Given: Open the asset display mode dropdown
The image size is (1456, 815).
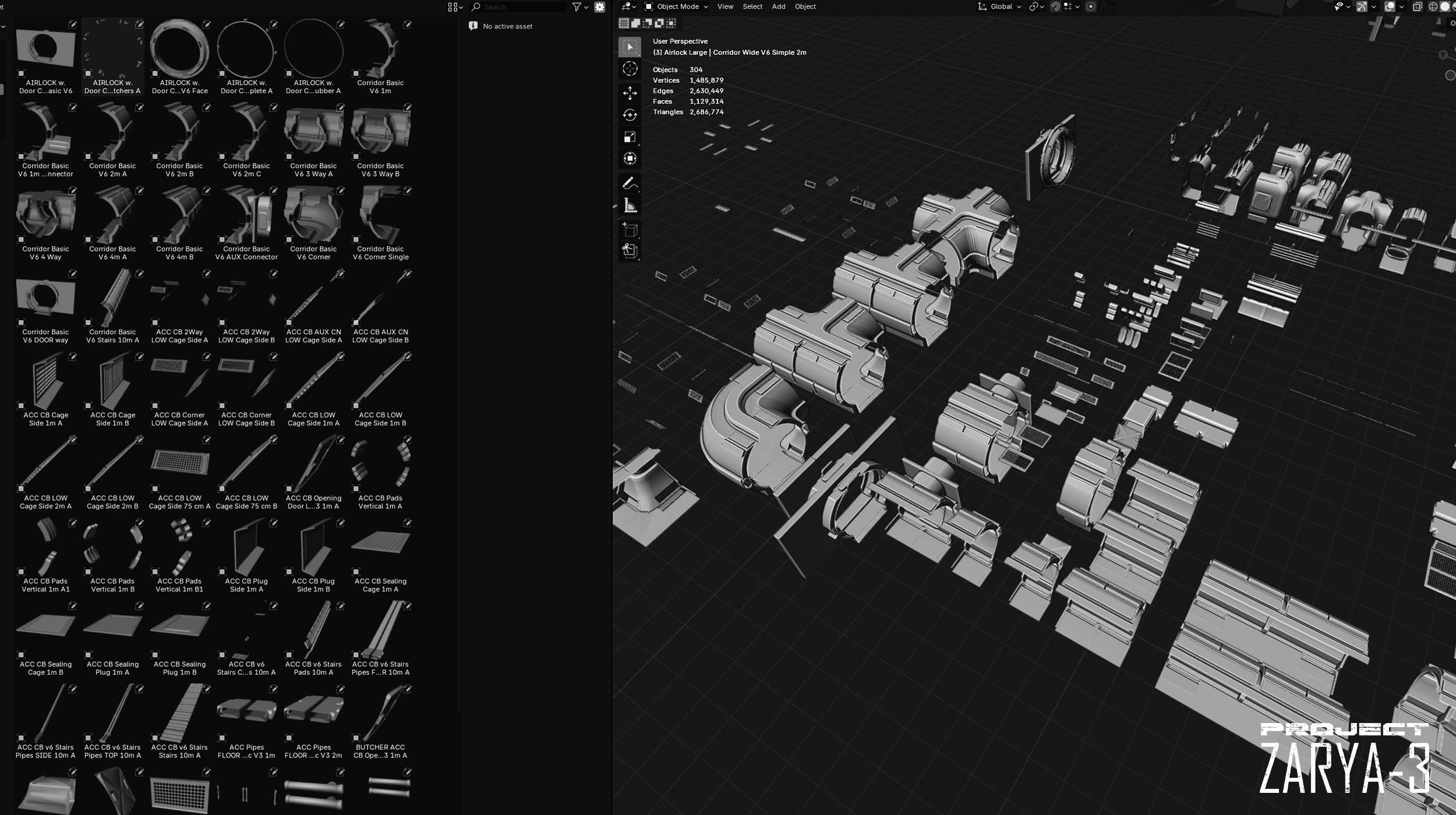Looking at the screenshot, I should (x=455, y=7).
